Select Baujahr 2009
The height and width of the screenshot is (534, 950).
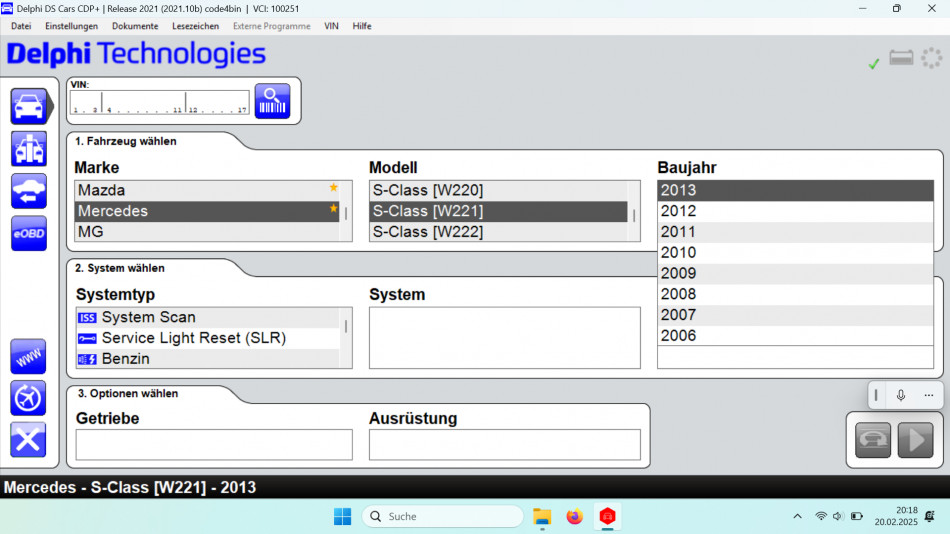[796, 273]
